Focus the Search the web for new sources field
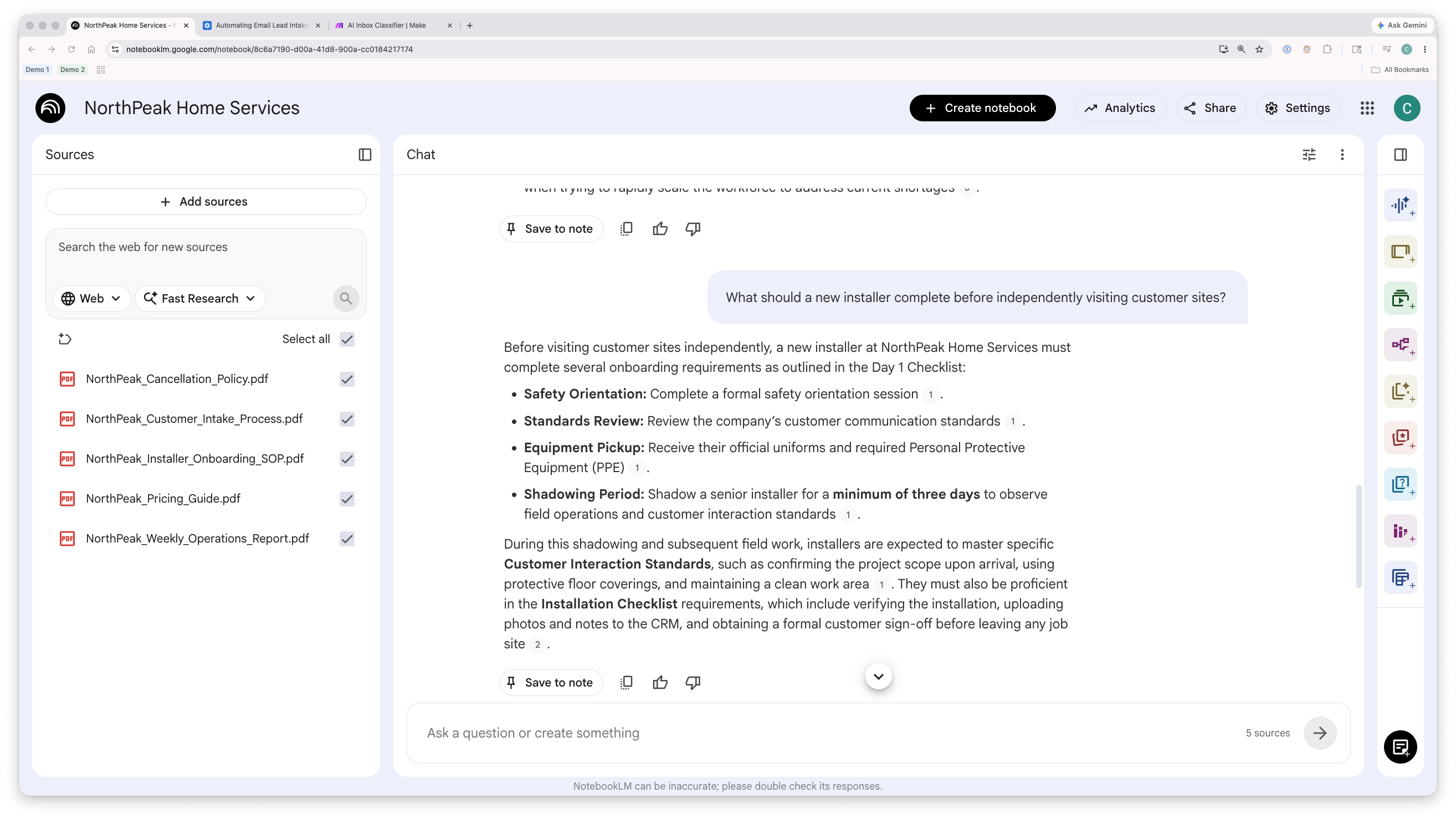The height and width of the screenshot is (819, 1456). [206, 248]
